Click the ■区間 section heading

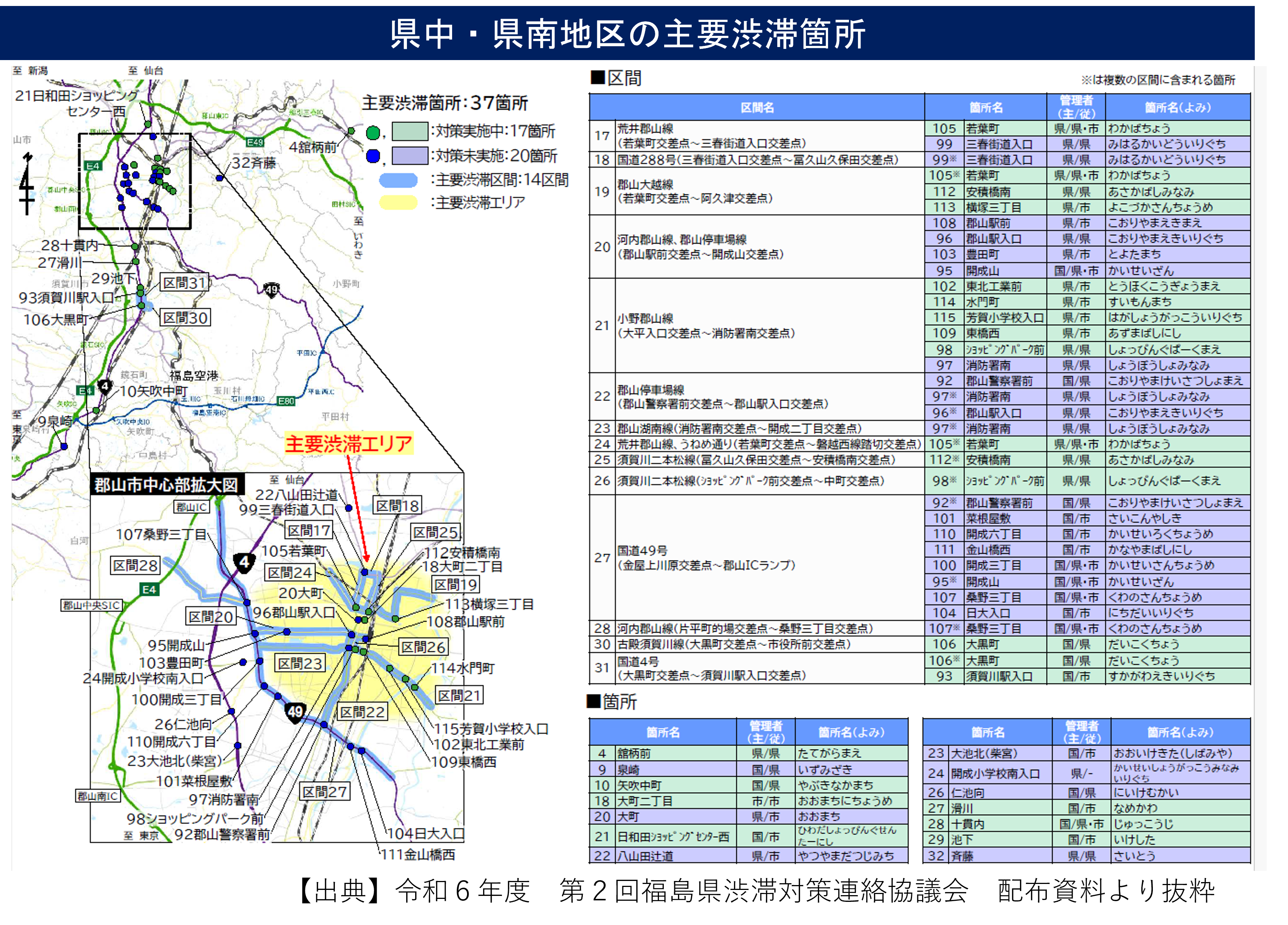tap(616, 78)
